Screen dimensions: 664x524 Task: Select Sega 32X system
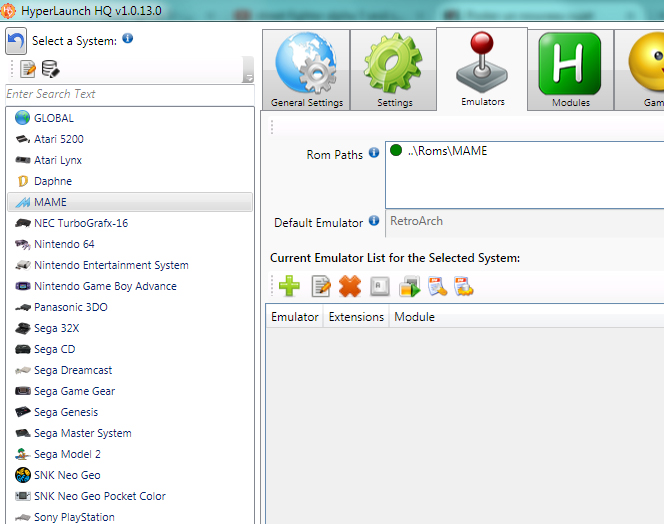(130, 328)
